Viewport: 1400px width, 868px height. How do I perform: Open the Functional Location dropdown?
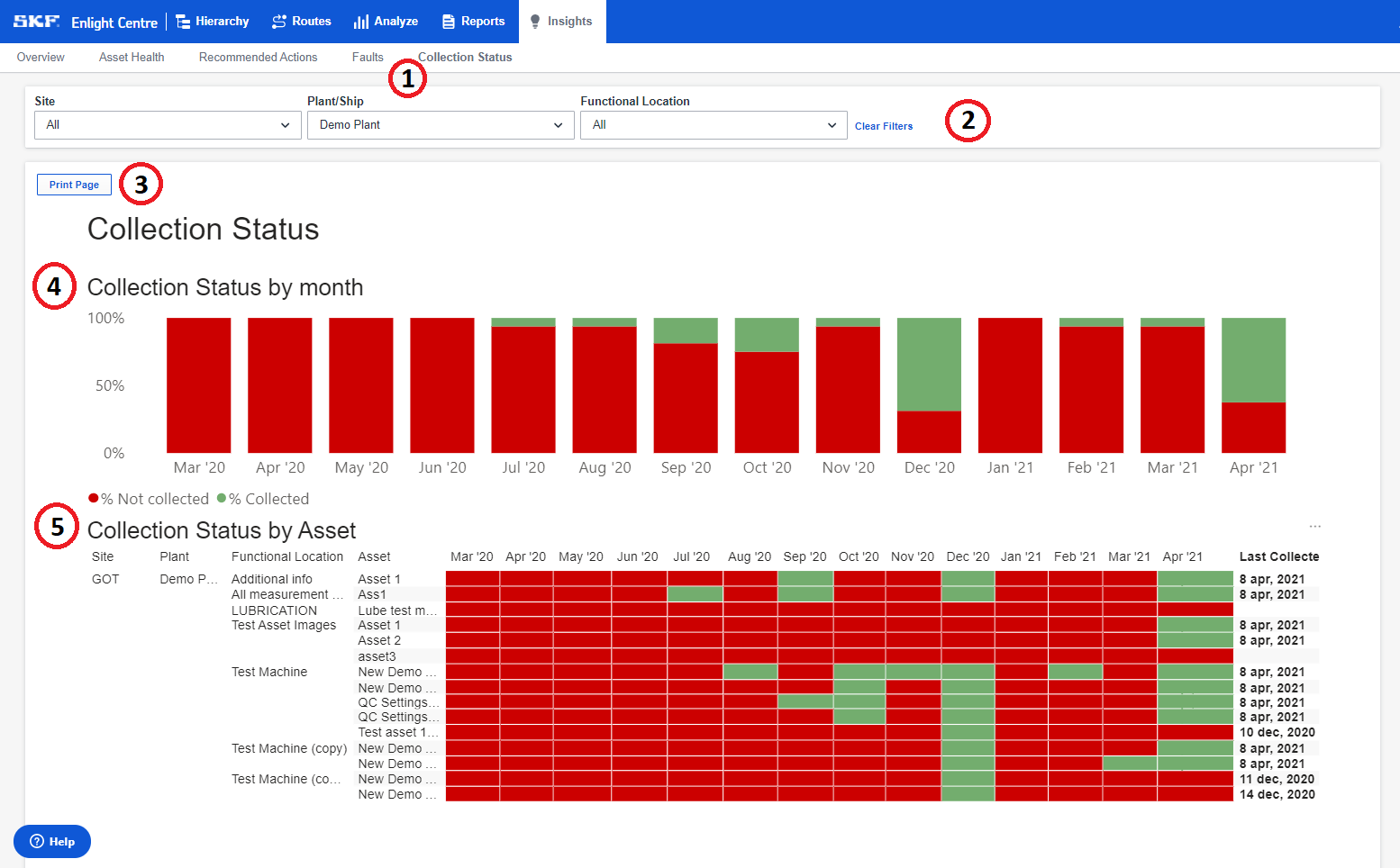[x=714, y=124]
